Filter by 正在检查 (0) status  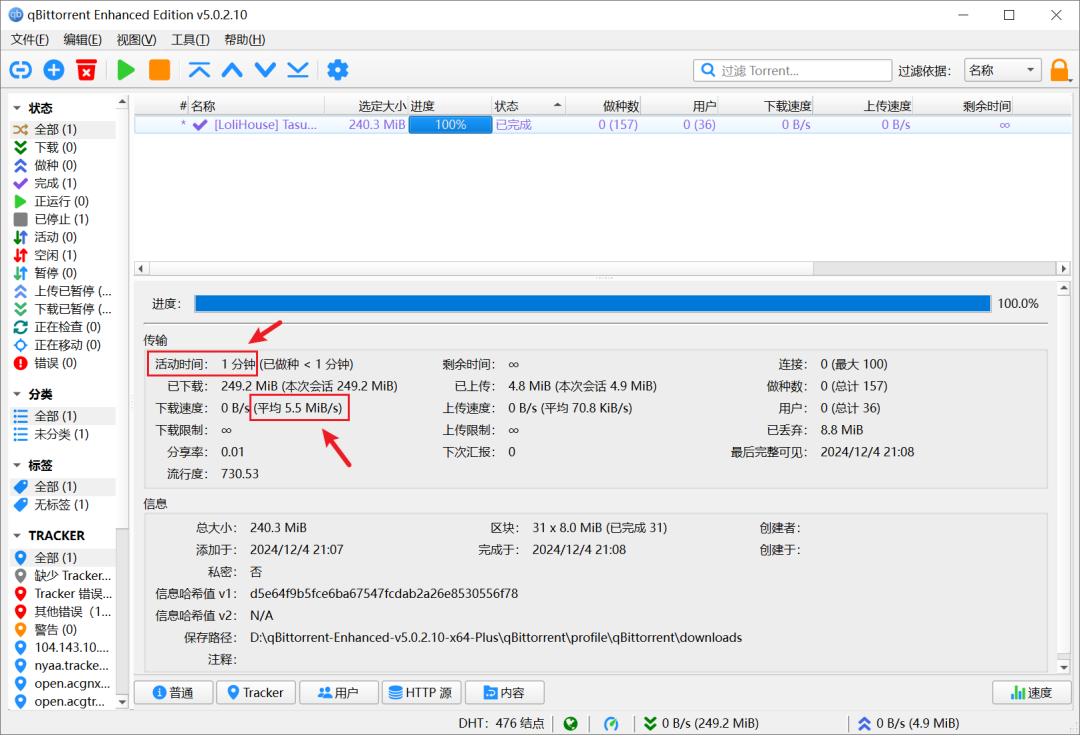tap(63, 327)
